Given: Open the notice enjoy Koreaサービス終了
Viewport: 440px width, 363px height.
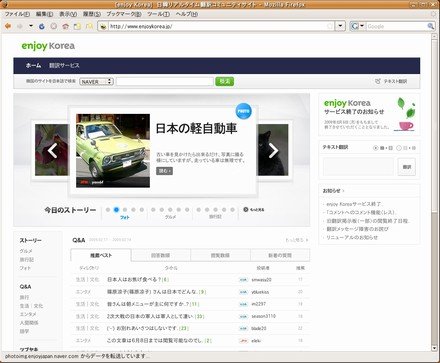Looking at the screenshot, I should pyautogui.click(x=354, y=204).
